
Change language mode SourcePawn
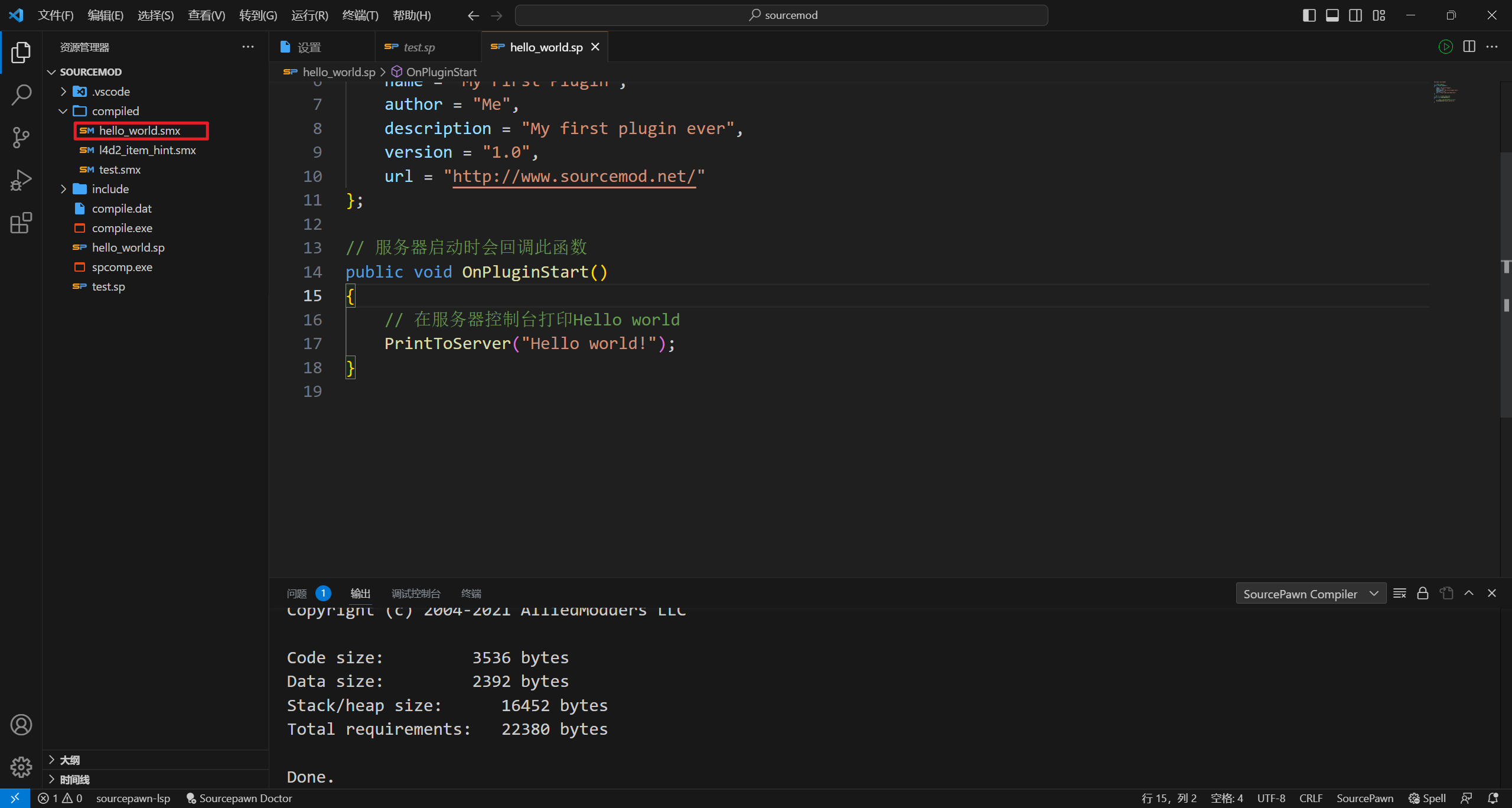tap(1364, 798)
